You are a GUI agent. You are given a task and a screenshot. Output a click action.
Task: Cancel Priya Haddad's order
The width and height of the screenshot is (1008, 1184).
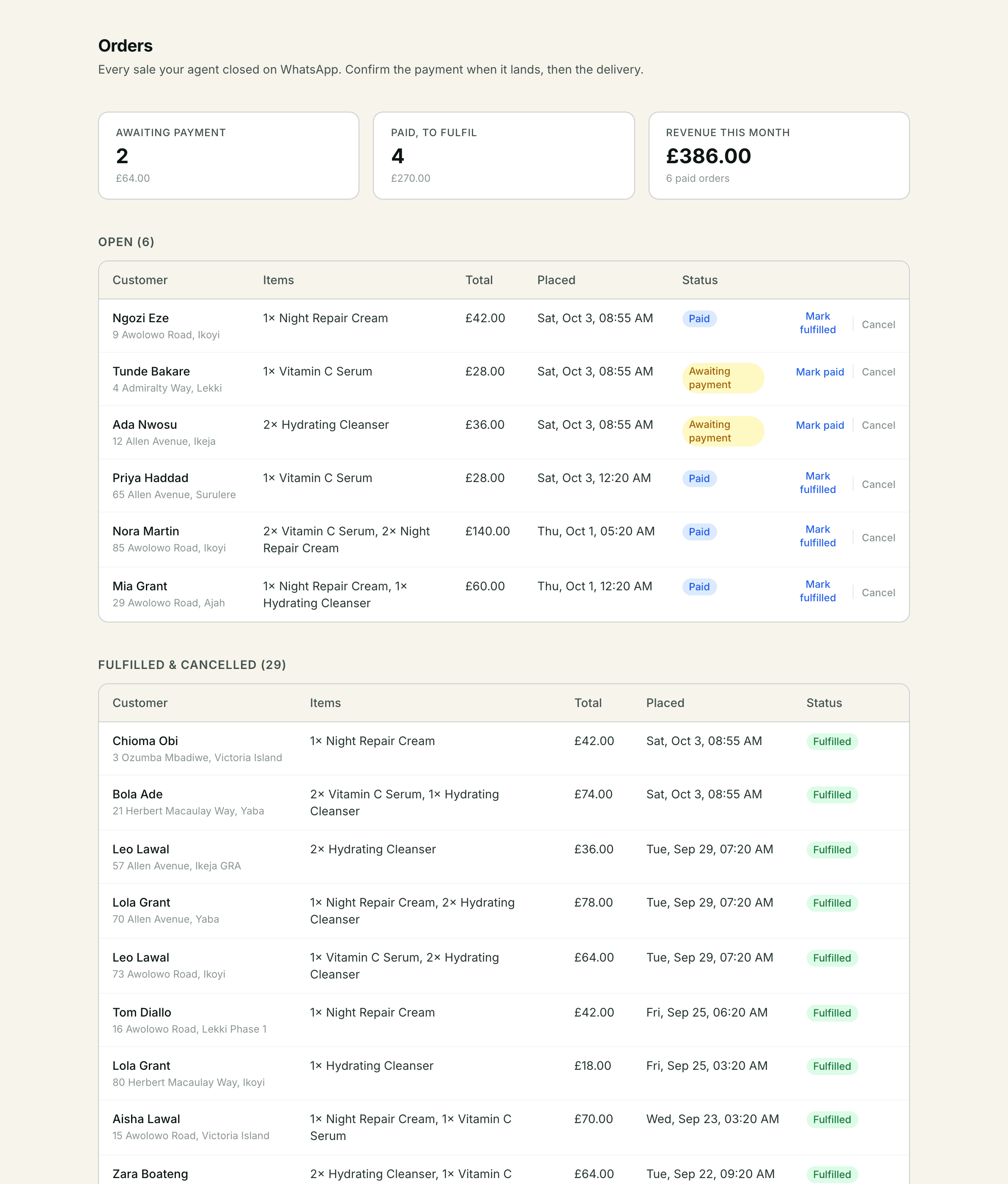click(x=878, y=485)
